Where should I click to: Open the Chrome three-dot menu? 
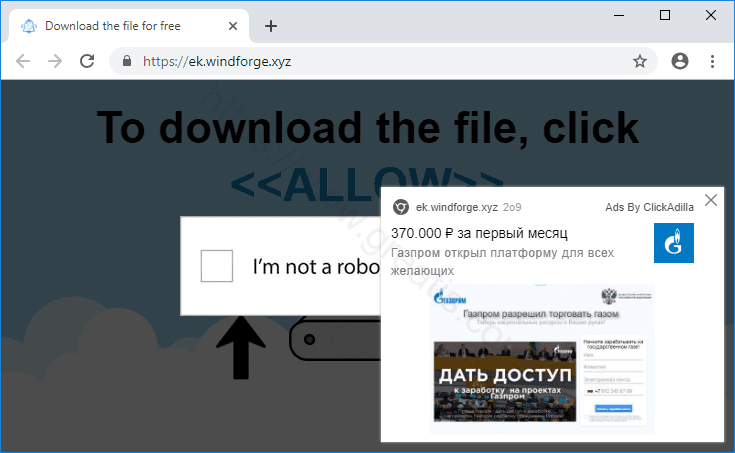point(712,61)
